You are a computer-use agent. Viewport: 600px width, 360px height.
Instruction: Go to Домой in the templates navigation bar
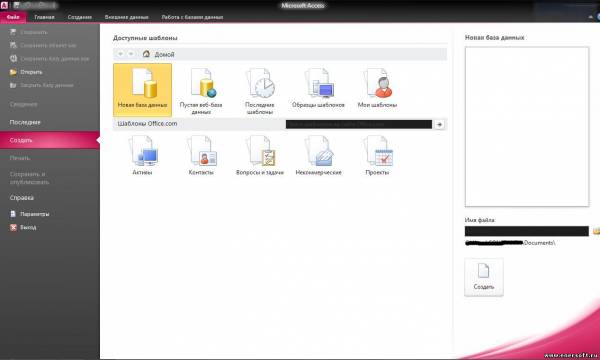coord(158,54)
